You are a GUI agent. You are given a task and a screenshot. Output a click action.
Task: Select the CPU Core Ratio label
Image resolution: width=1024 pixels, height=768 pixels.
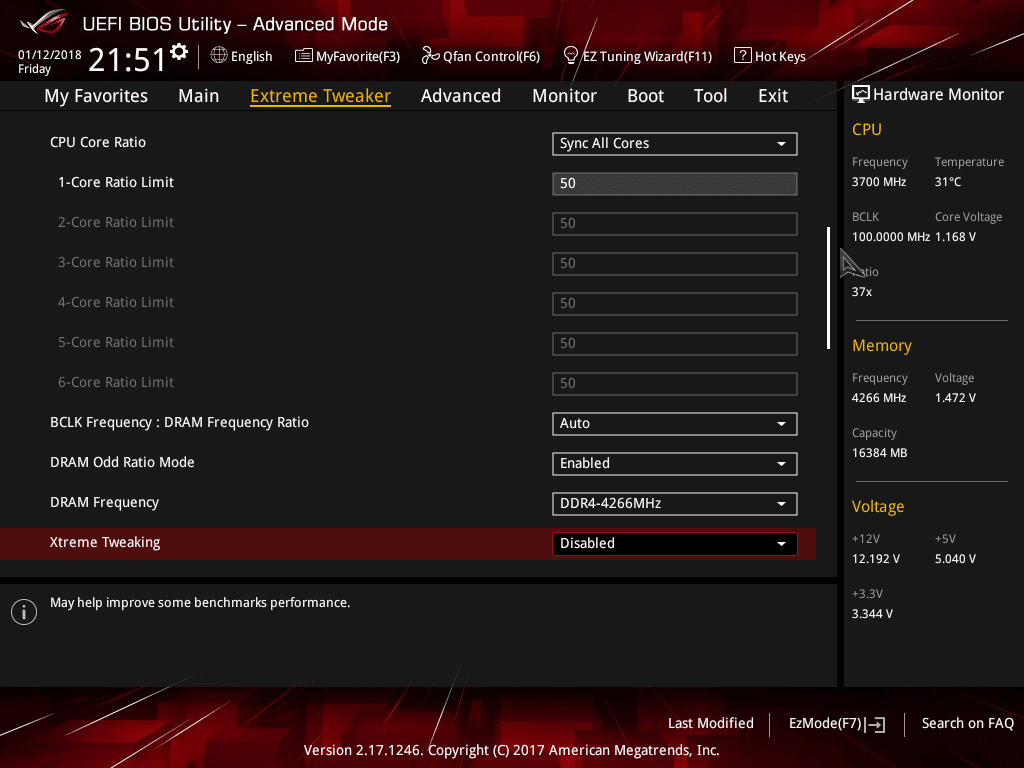98,142
